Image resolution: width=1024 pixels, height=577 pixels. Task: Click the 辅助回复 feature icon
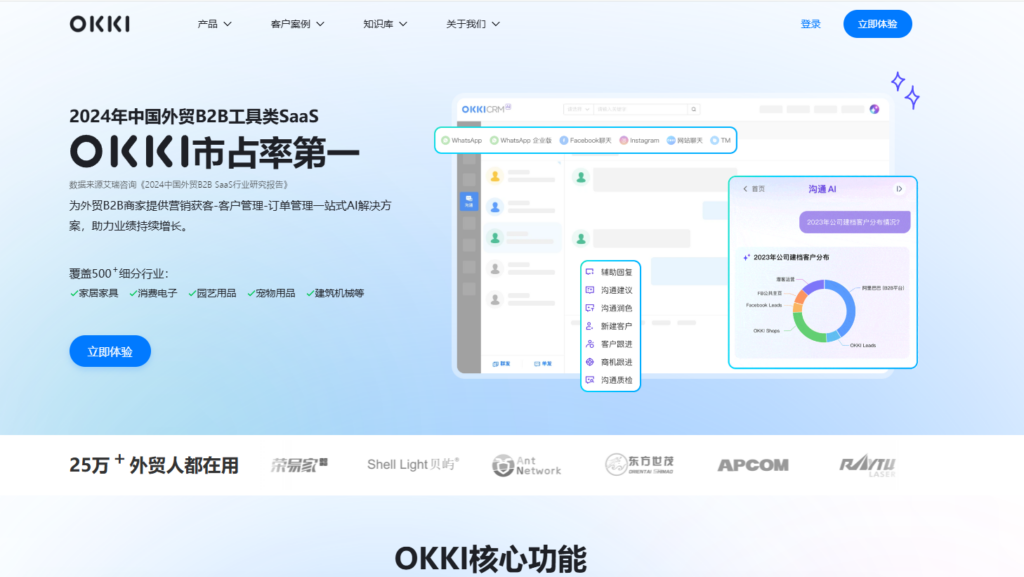pyautogui.click(x=589, y=272)
